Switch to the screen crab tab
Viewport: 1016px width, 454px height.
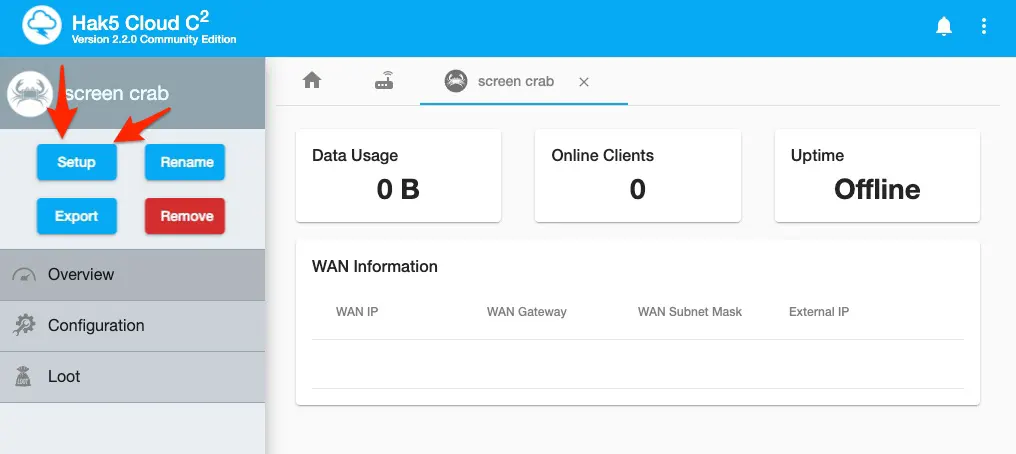point(524,82)
